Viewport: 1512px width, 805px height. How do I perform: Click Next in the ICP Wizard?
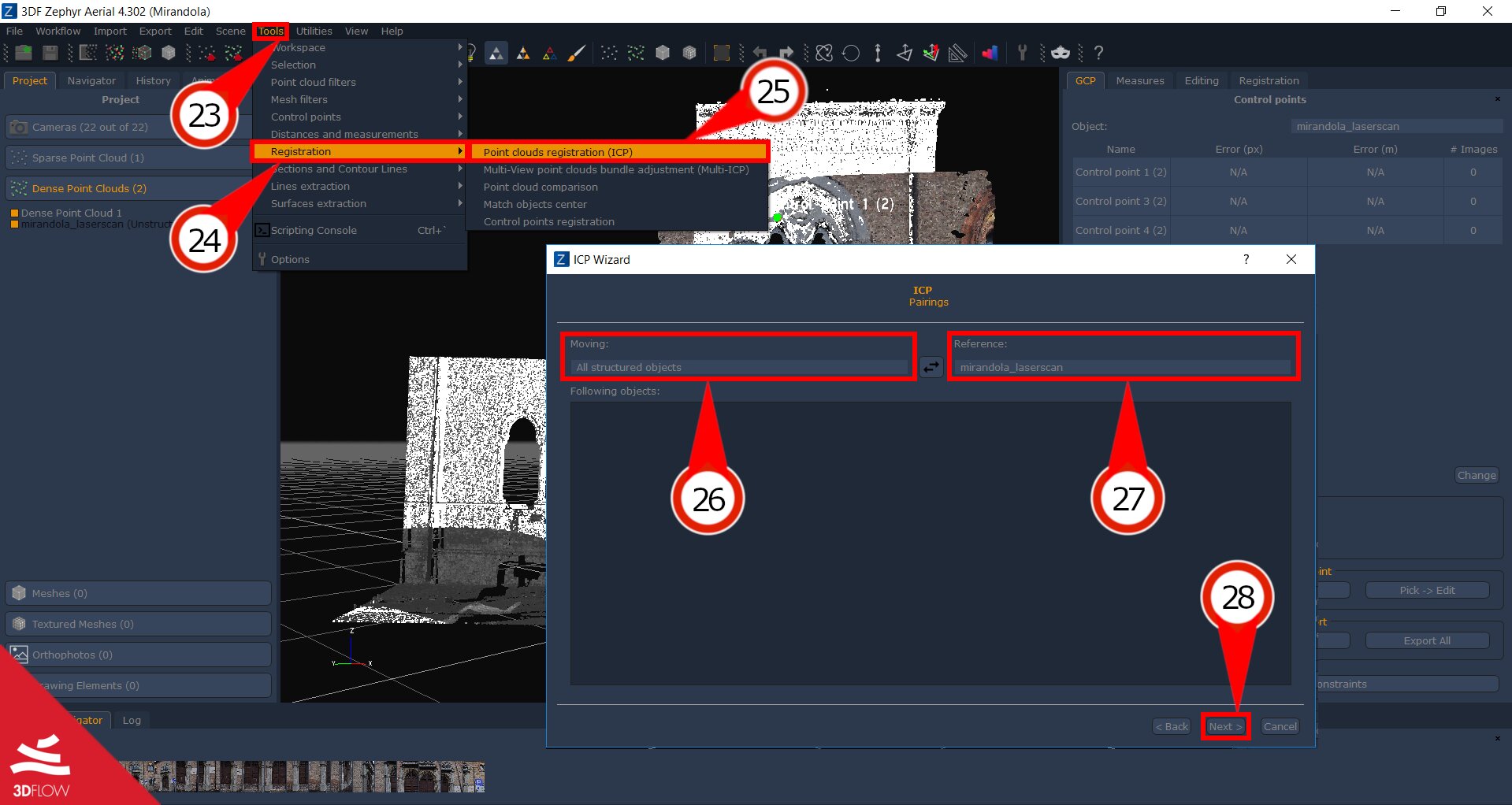tap(1225, 726)
